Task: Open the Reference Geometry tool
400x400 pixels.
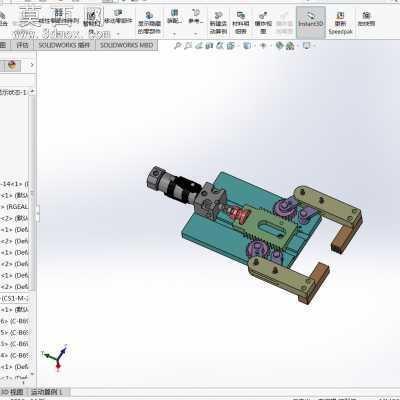Action: [196, 17]
